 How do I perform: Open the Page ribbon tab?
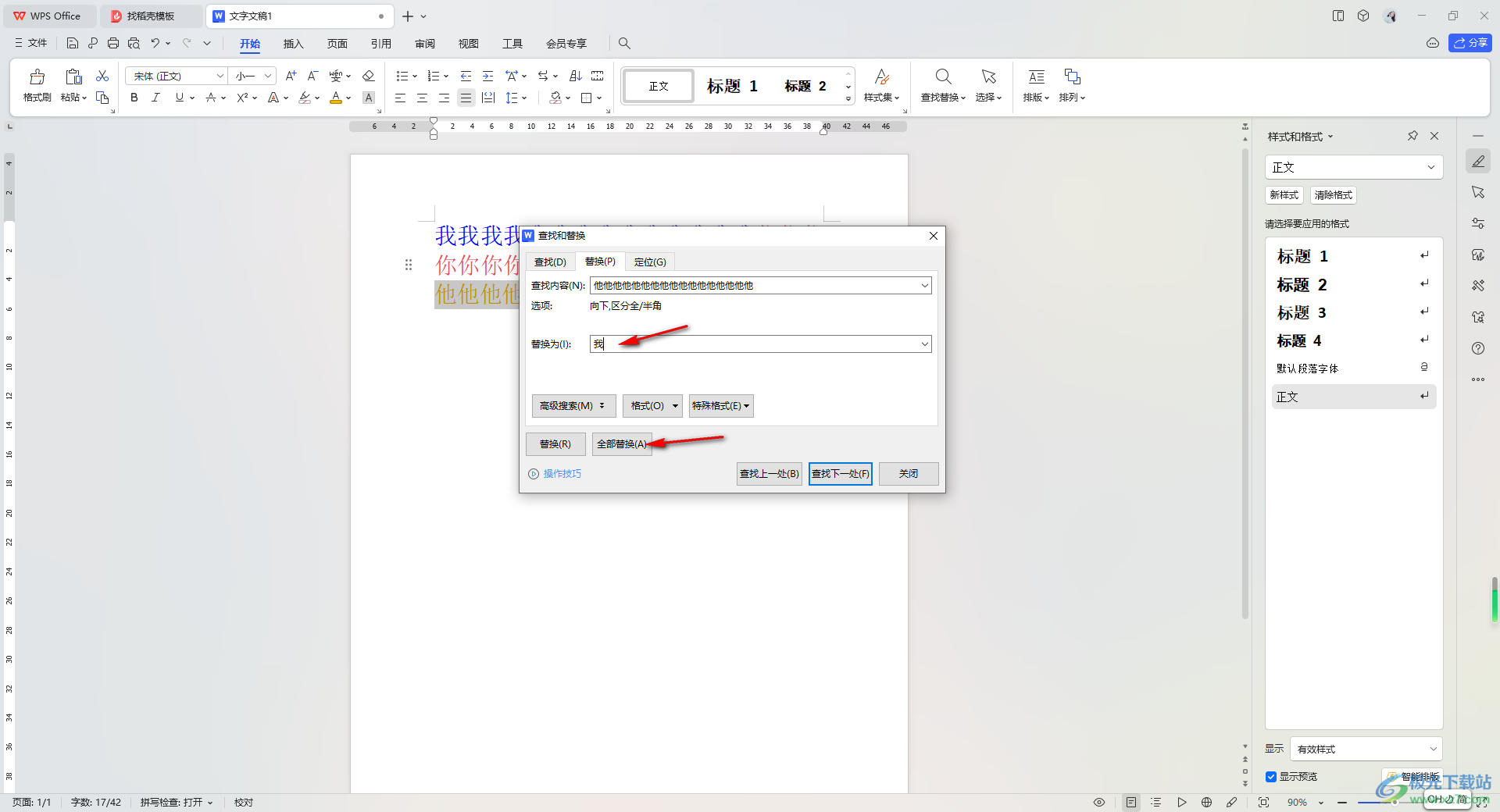click(x=337, y=43)
